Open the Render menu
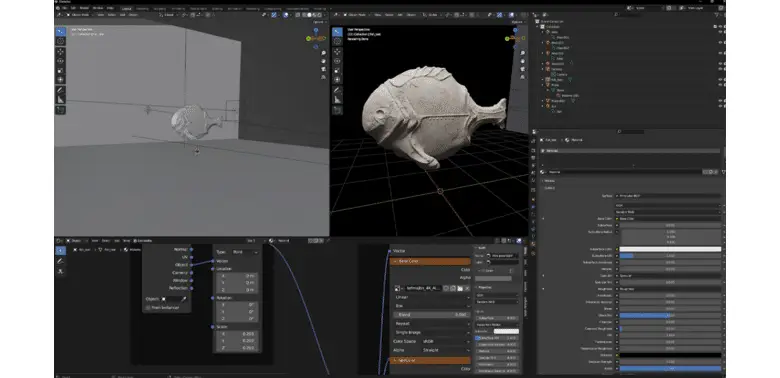 coord(85,8)
